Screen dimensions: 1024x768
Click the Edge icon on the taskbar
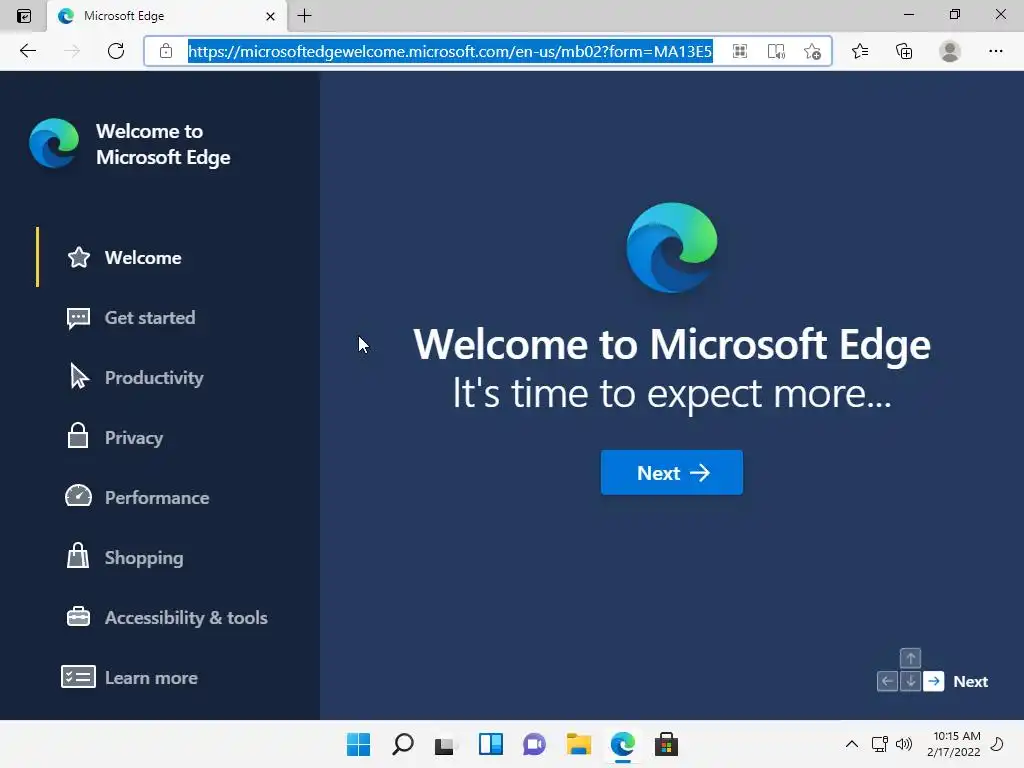click(x=622, y=744)
